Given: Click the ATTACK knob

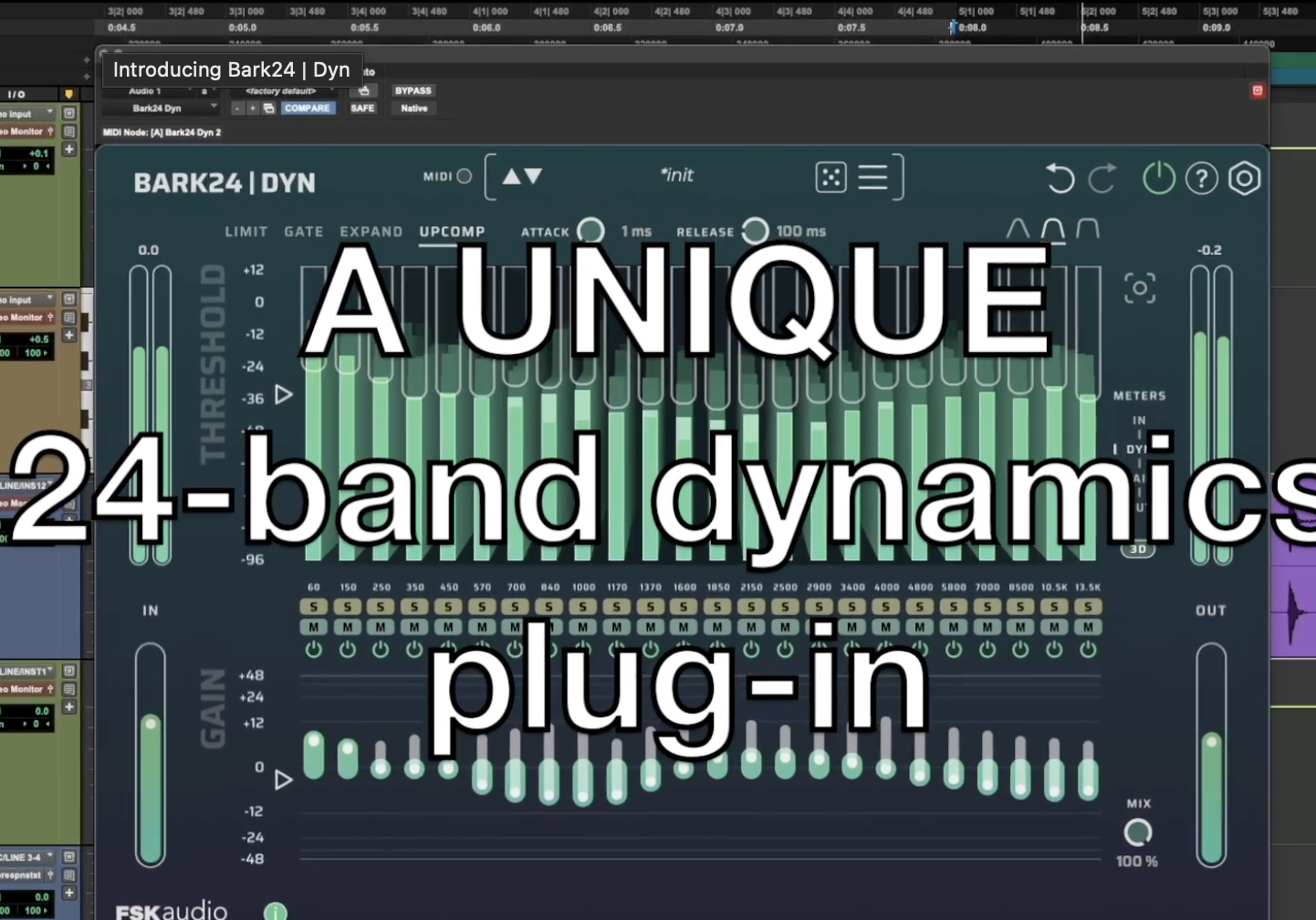Looking at the screenshot, I should coord(590,231).
